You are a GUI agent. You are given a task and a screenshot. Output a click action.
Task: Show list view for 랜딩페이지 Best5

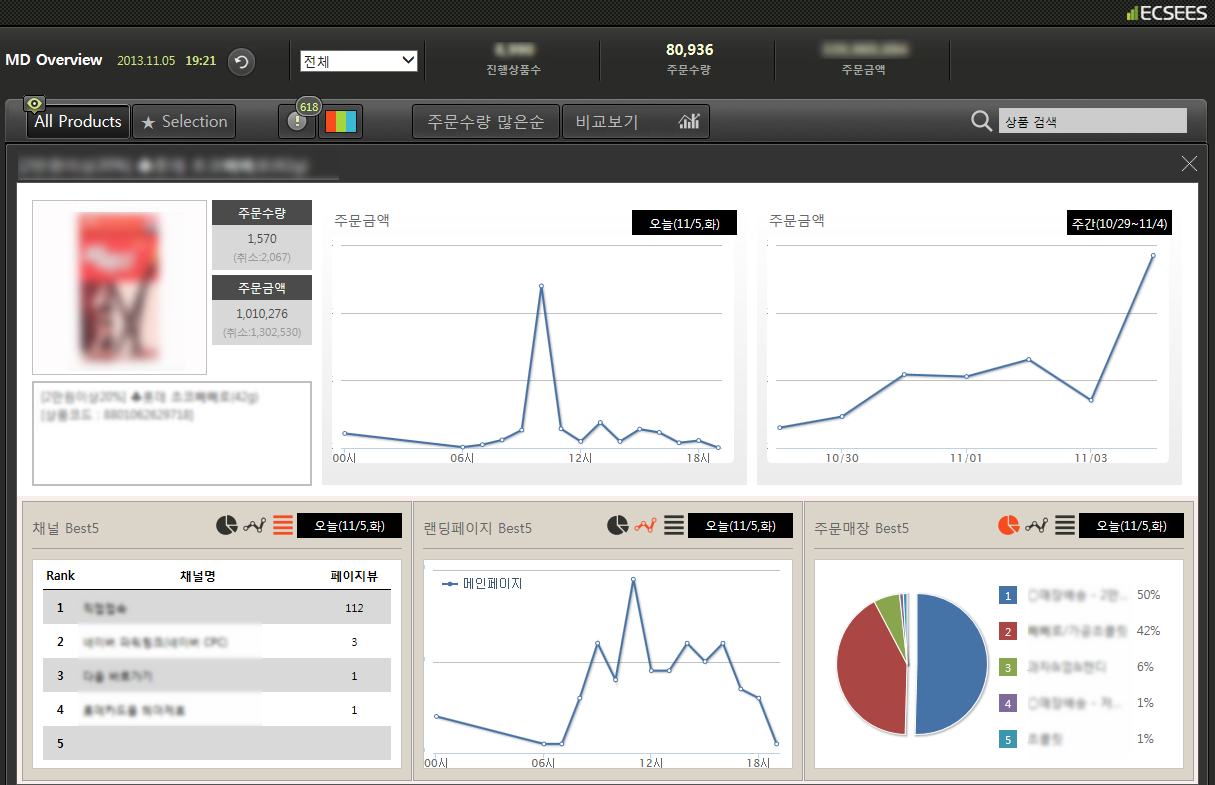point(674,525)
